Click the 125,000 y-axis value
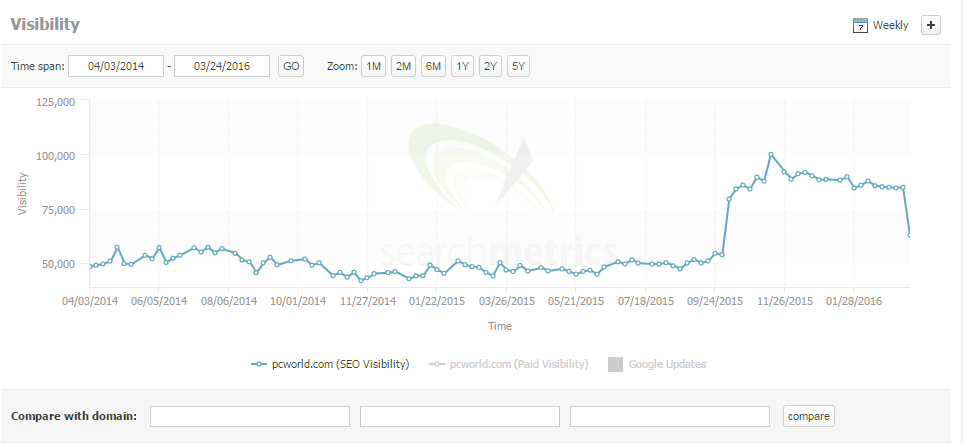Viewport: 964px width, 443px height. coord(57,101)
